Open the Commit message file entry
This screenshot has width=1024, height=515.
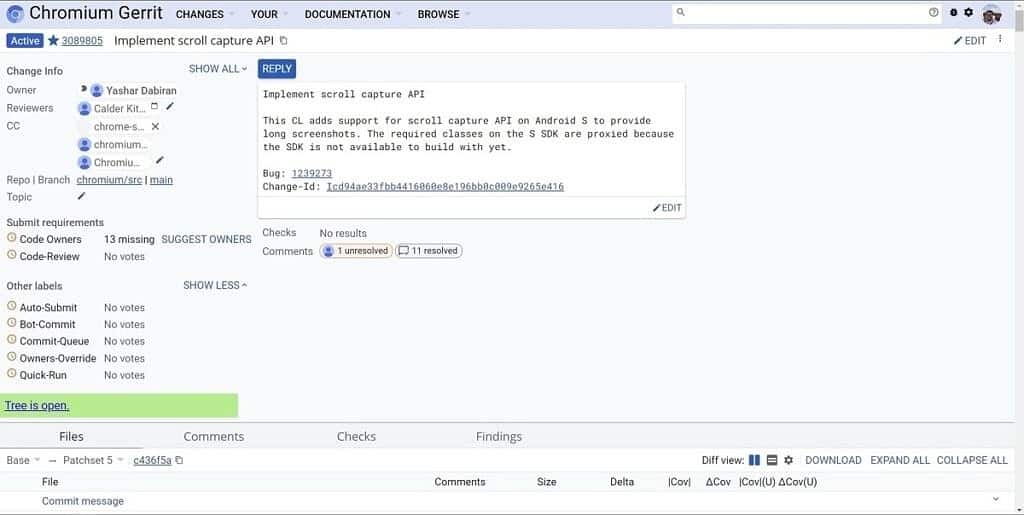pos(83,501)
